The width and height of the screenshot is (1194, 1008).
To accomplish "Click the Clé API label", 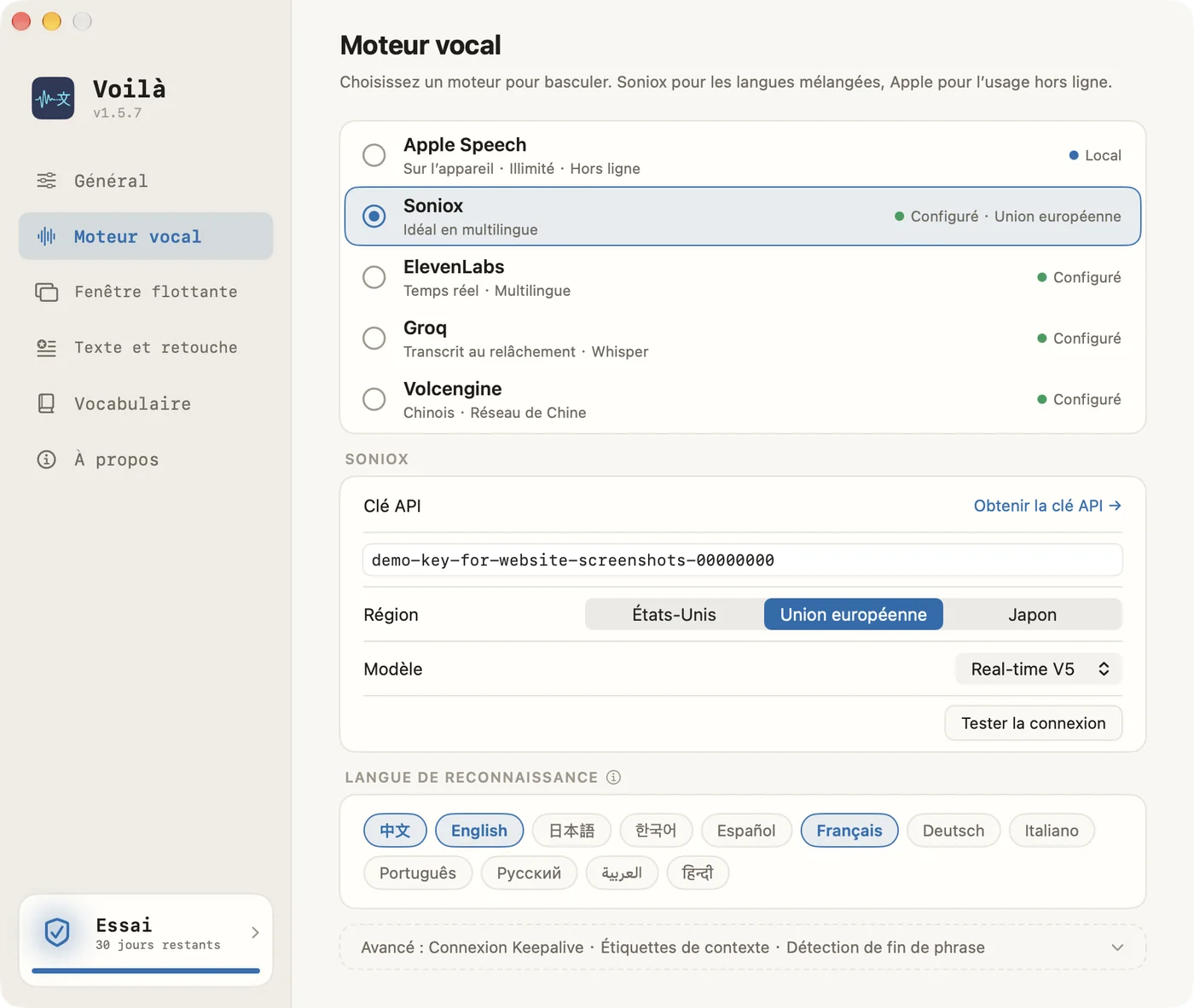I will 392,506.
